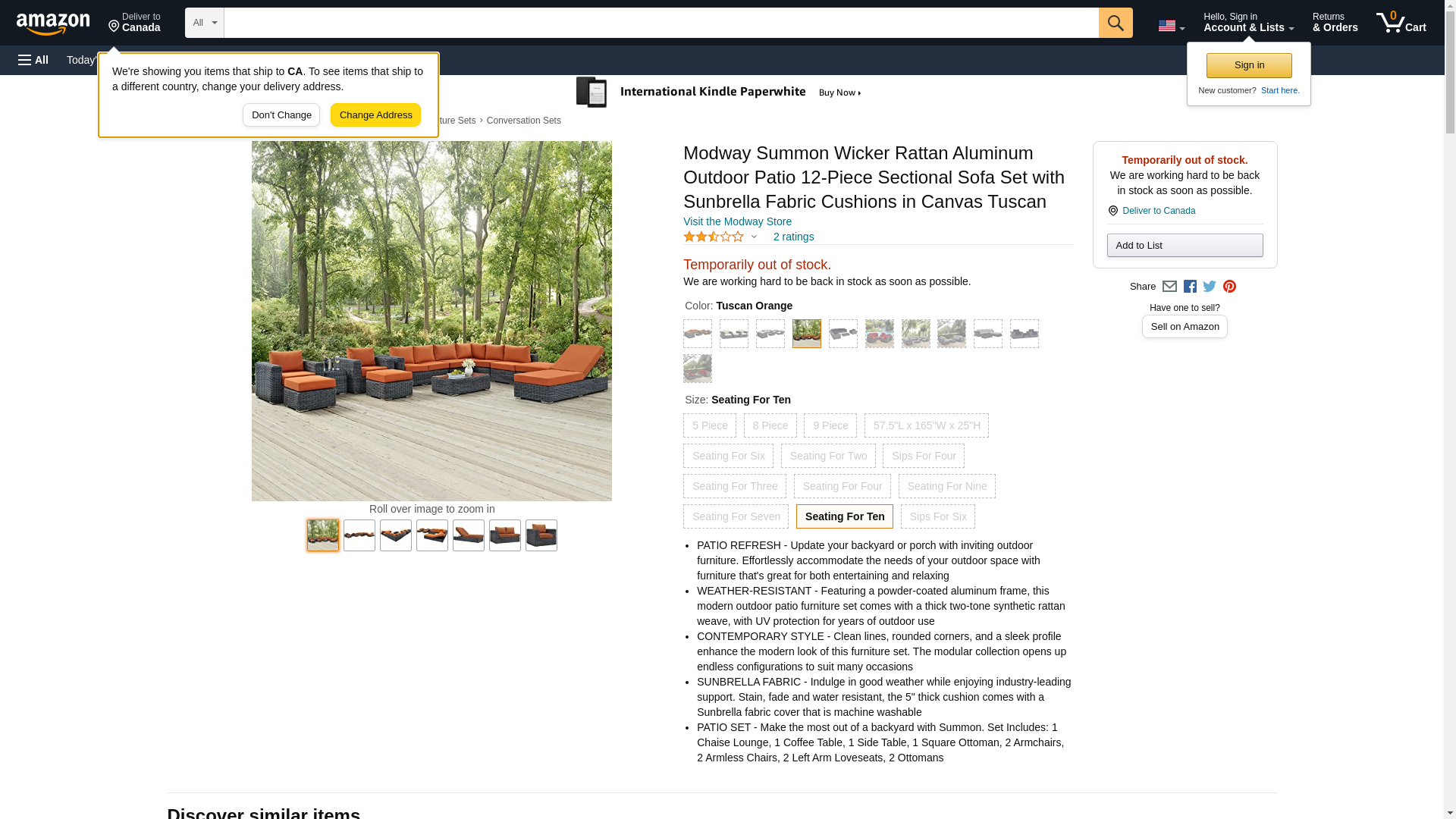Visit the Modway Store link

737,221
